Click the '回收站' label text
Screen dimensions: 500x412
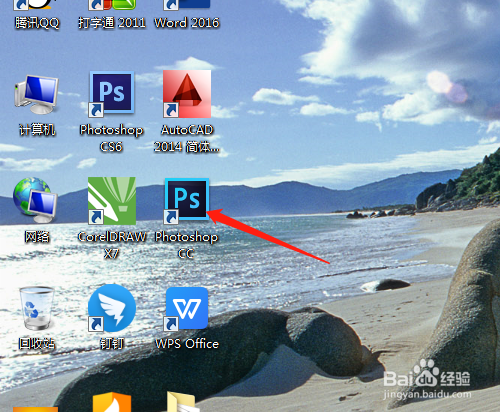point(37,344)
